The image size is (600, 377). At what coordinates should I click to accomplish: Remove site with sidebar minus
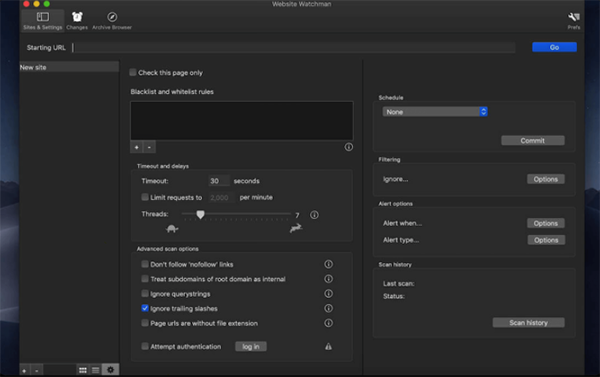click(37, 370)
